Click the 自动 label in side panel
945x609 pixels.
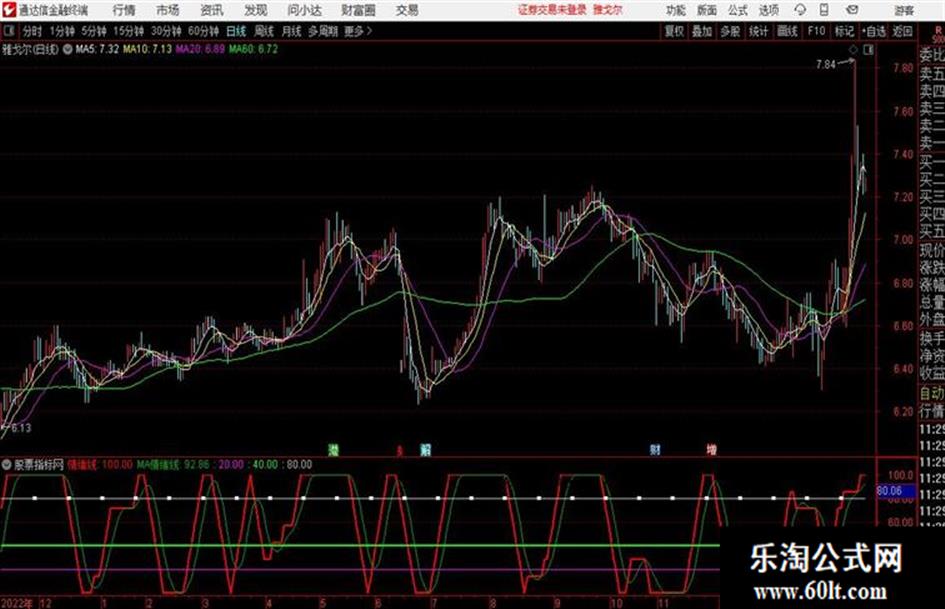932,394
